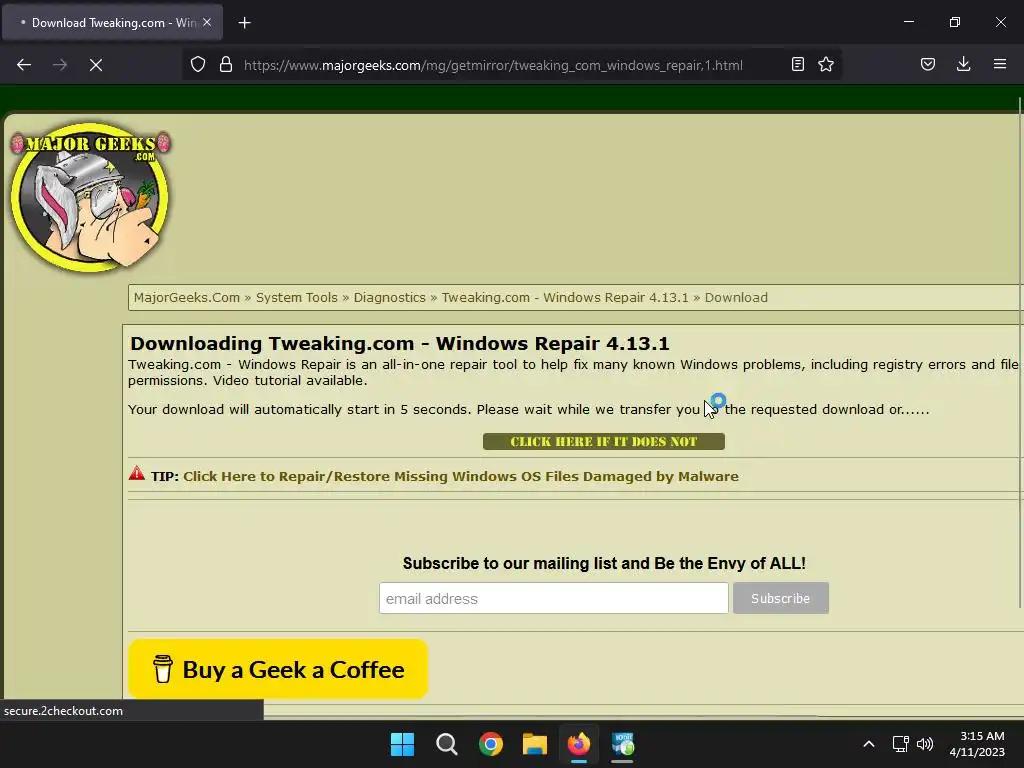Open the tracking protection shield
This screenshot has width=1024, height=768.
(198, 65)
